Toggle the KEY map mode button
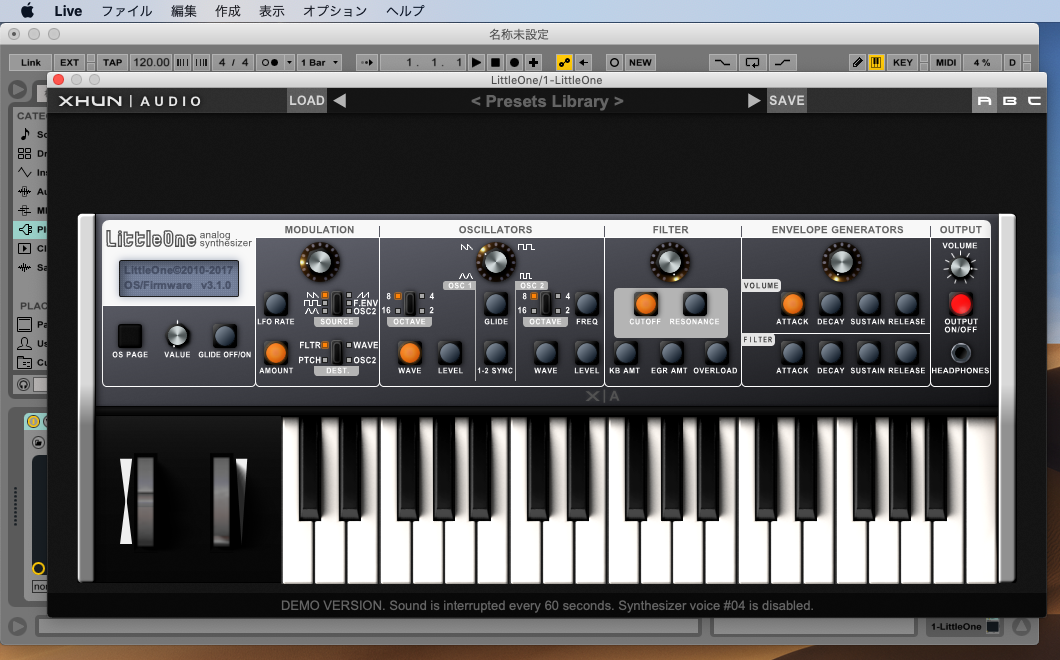The width and height of the screenshot is (1060, 660). 902,62
